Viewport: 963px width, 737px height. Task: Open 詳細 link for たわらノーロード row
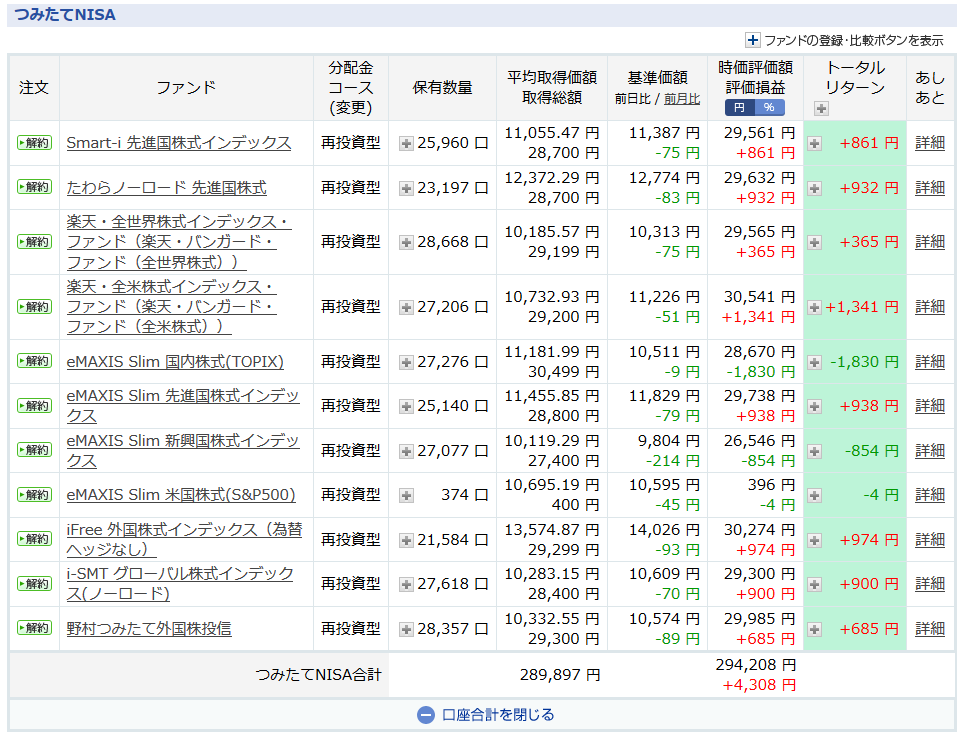click(930, 187)
